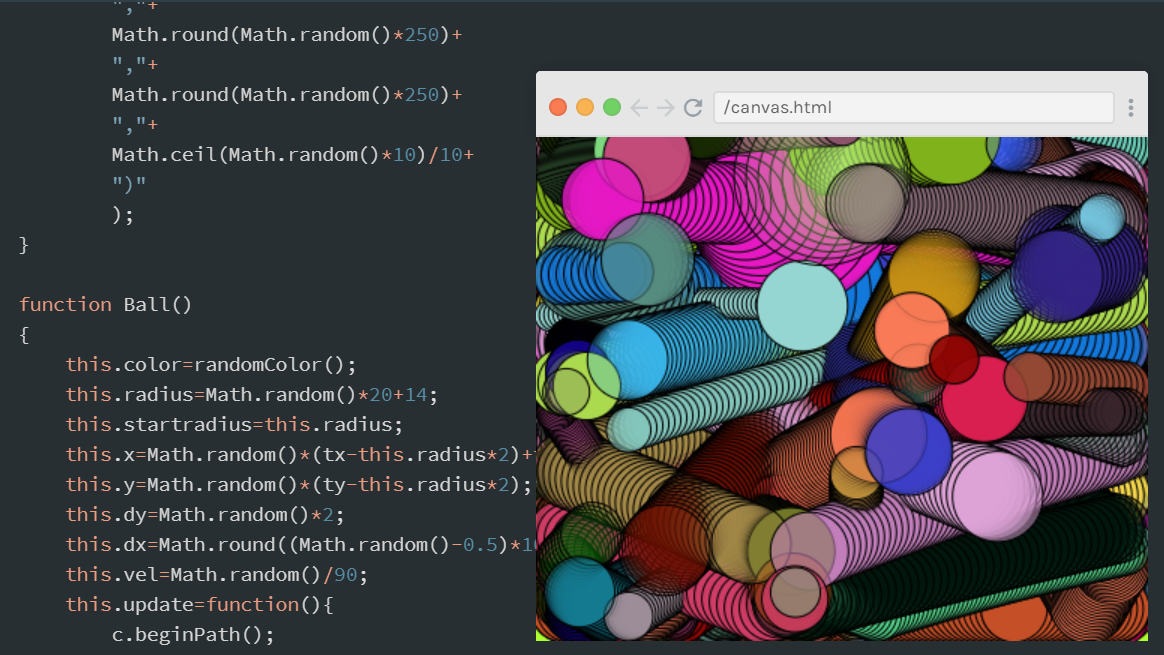Screen dimensions: 1164x655
Task: Click the /canvas.html address bar
Action: coord(913,107)
